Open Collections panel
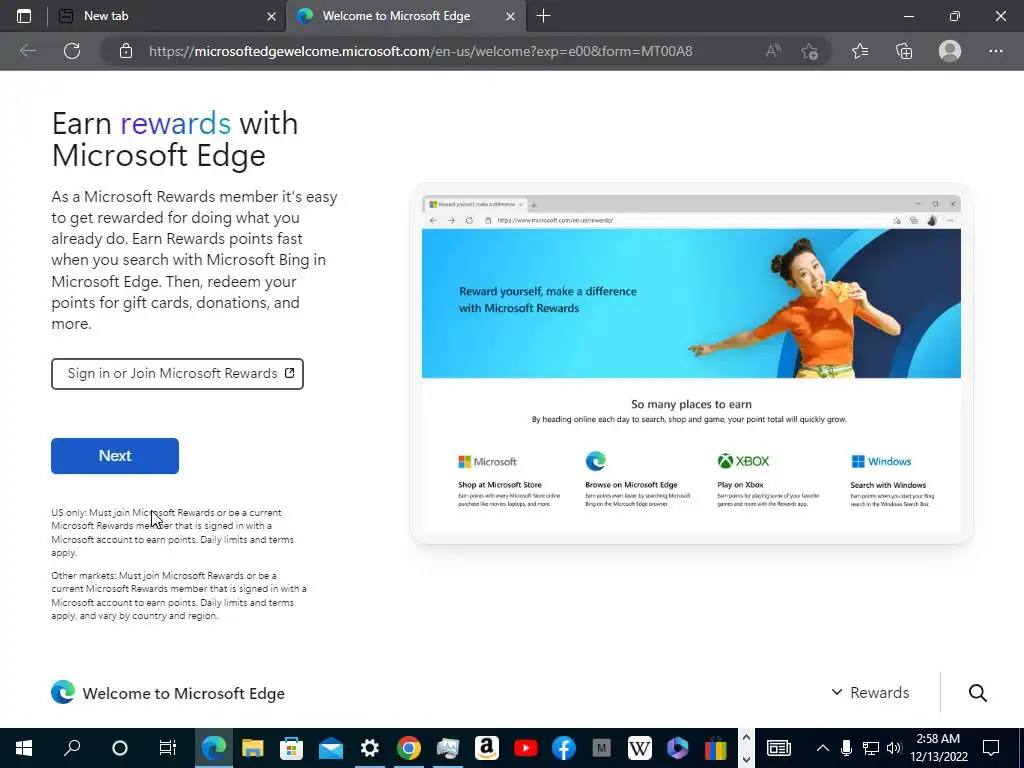This screenshot has height=768, width=1024. 904,51
